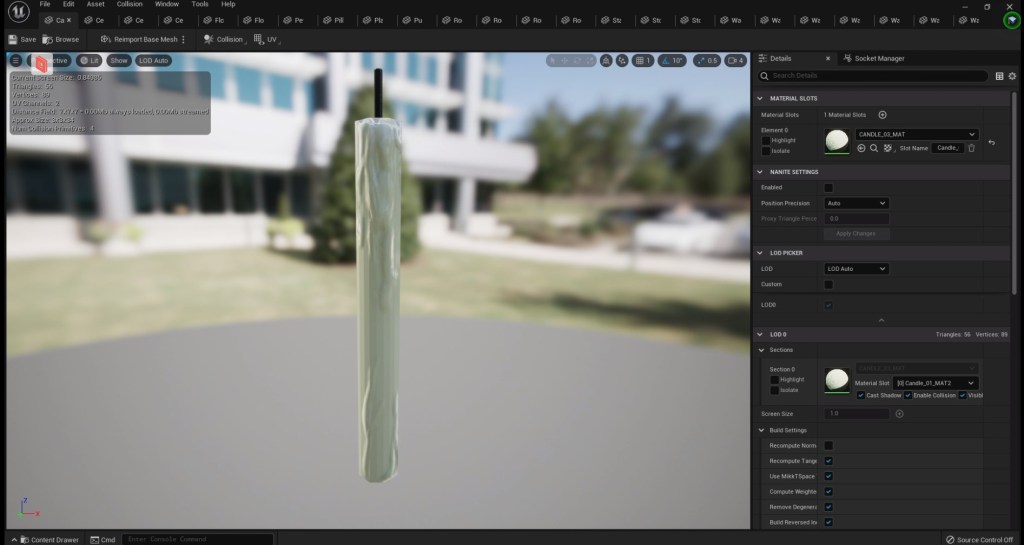Image resolution: width=1024 pixels, height=545 pixels.
Task: Click the Details property matrix grid icon
Action: [999, 76]
